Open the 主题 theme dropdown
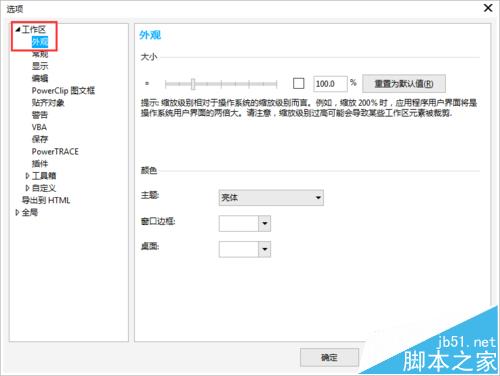The height and width of the screenshot is (376, 500). tap(271, 198)
